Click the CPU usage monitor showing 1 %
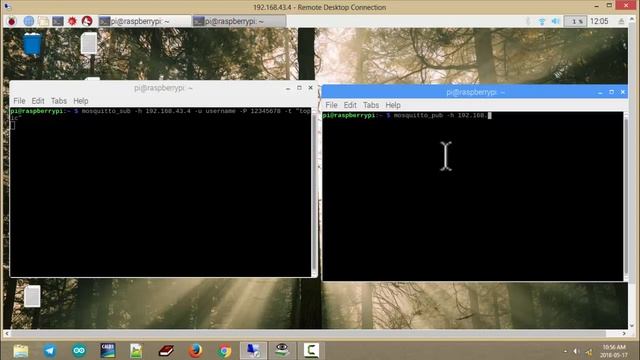The image size is (640, 360). [x=576, y=21]
